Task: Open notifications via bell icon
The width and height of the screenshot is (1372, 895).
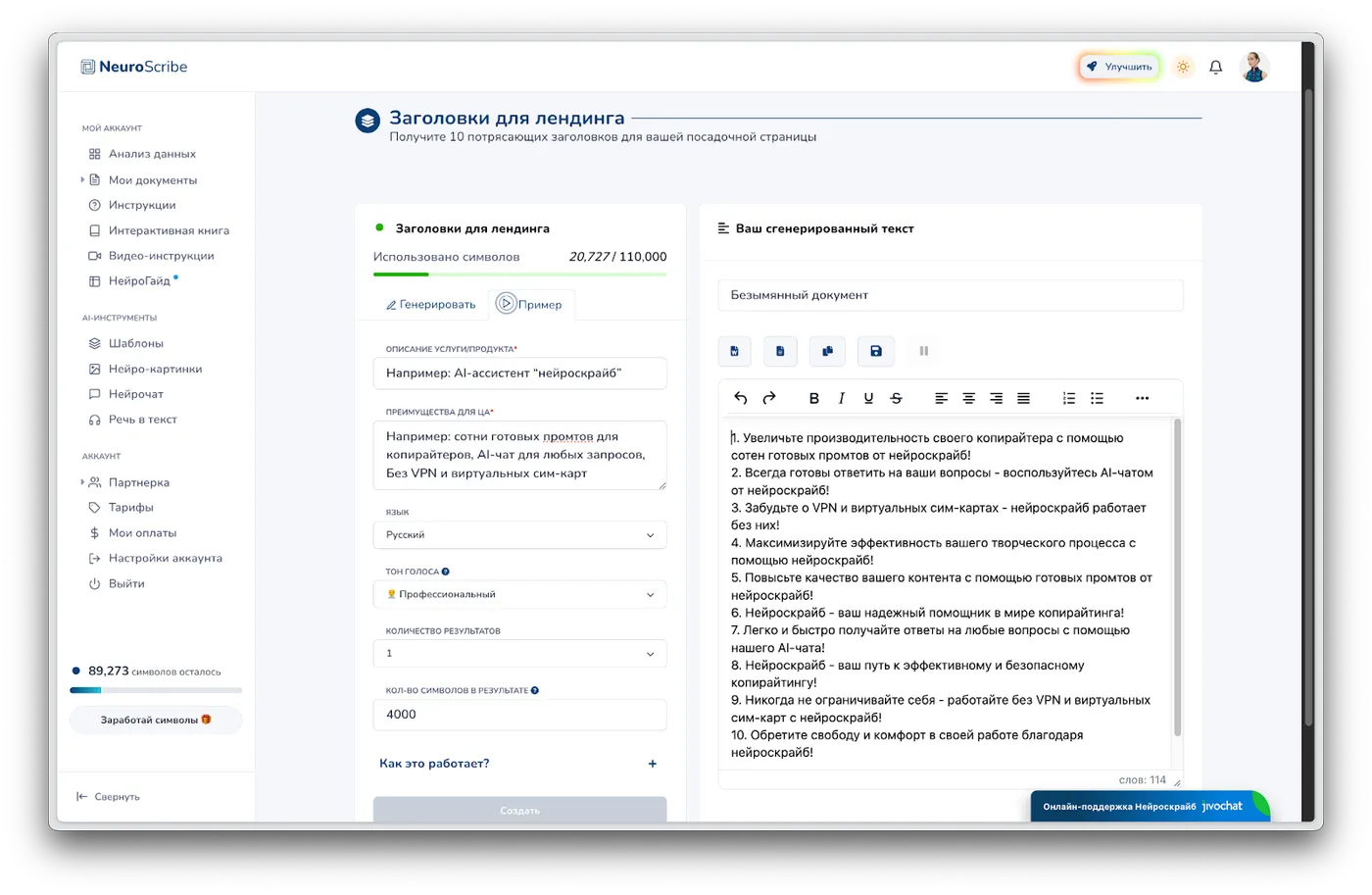Action: (1215, 67)
